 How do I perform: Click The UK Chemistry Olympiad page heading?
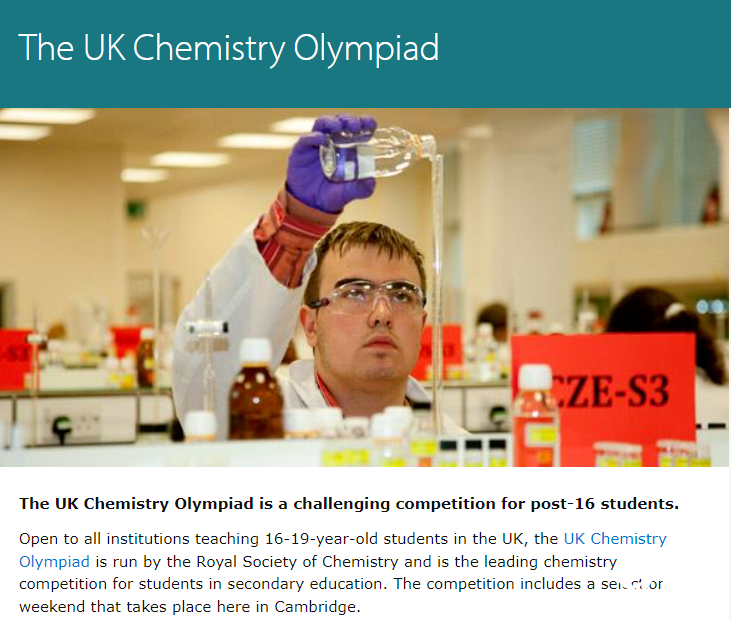click(x=228, y=48)
